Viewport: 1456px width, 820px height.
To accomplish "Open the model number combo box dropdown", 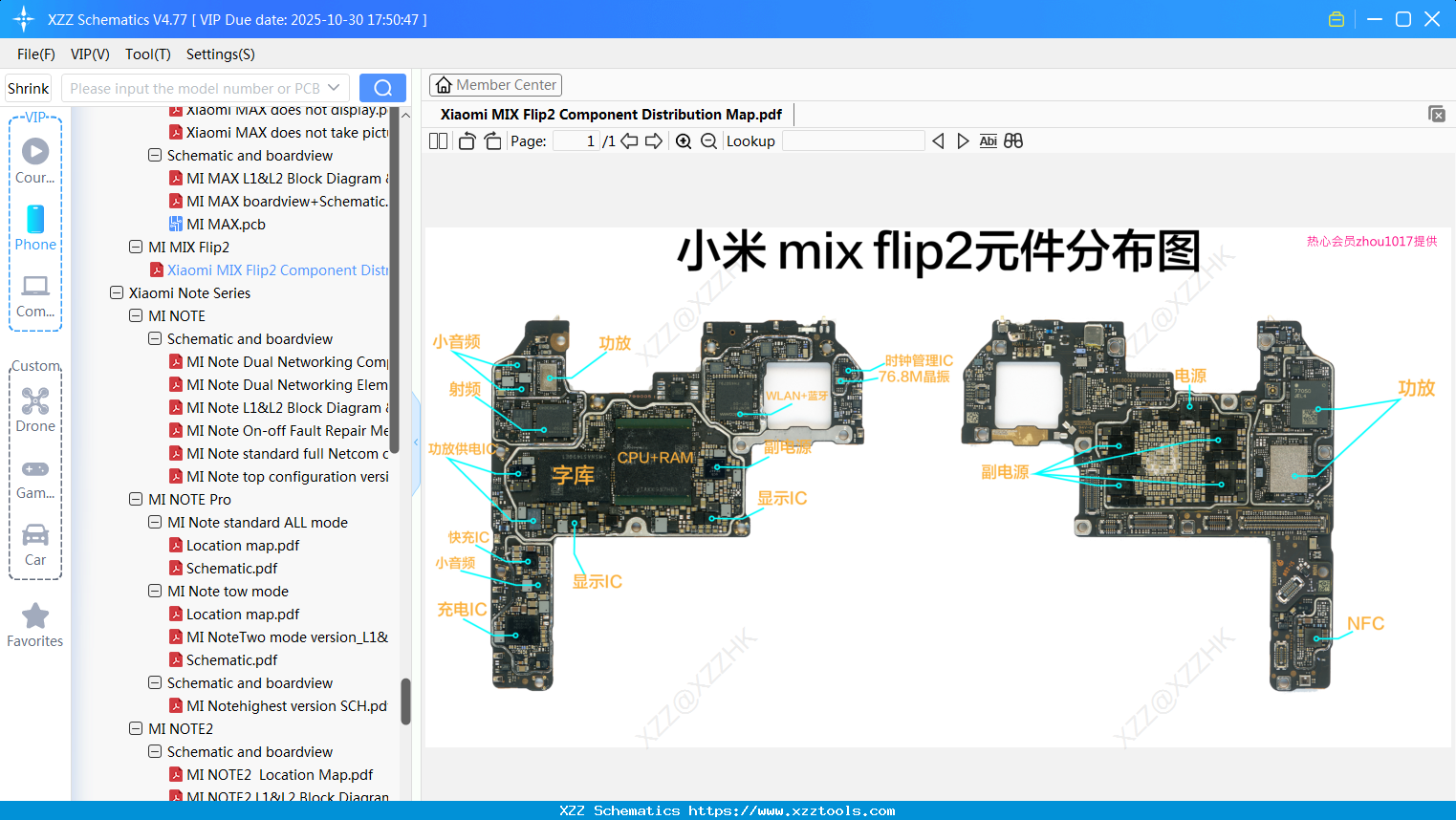I will pos(333,87).
